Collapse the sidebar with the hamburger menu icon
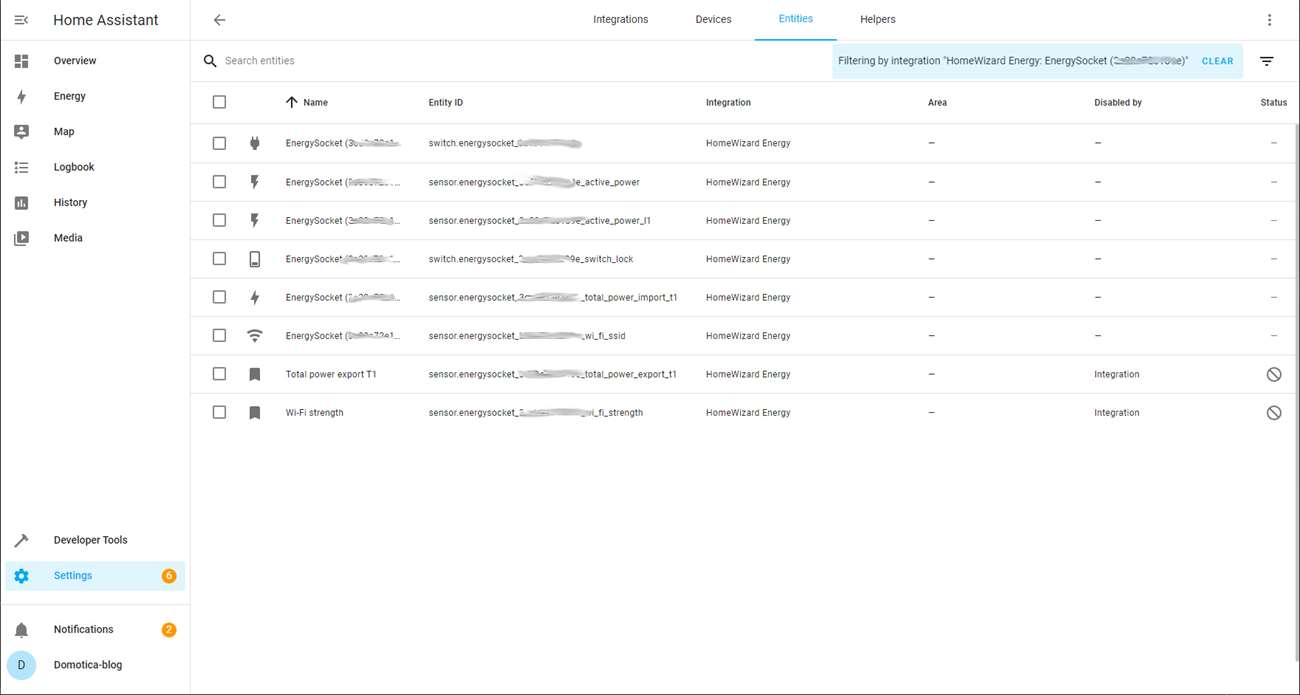This screenshot has height=695, width=1300. [21, 20]
